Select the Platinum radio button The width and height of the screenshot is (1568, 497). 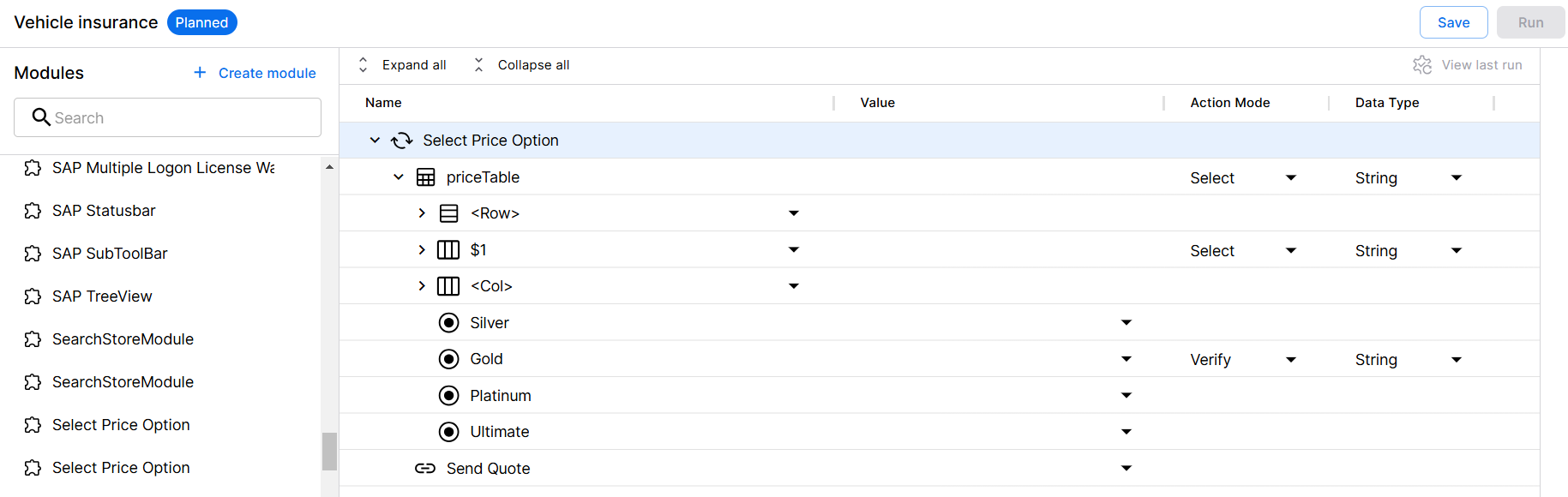[448, 396]
